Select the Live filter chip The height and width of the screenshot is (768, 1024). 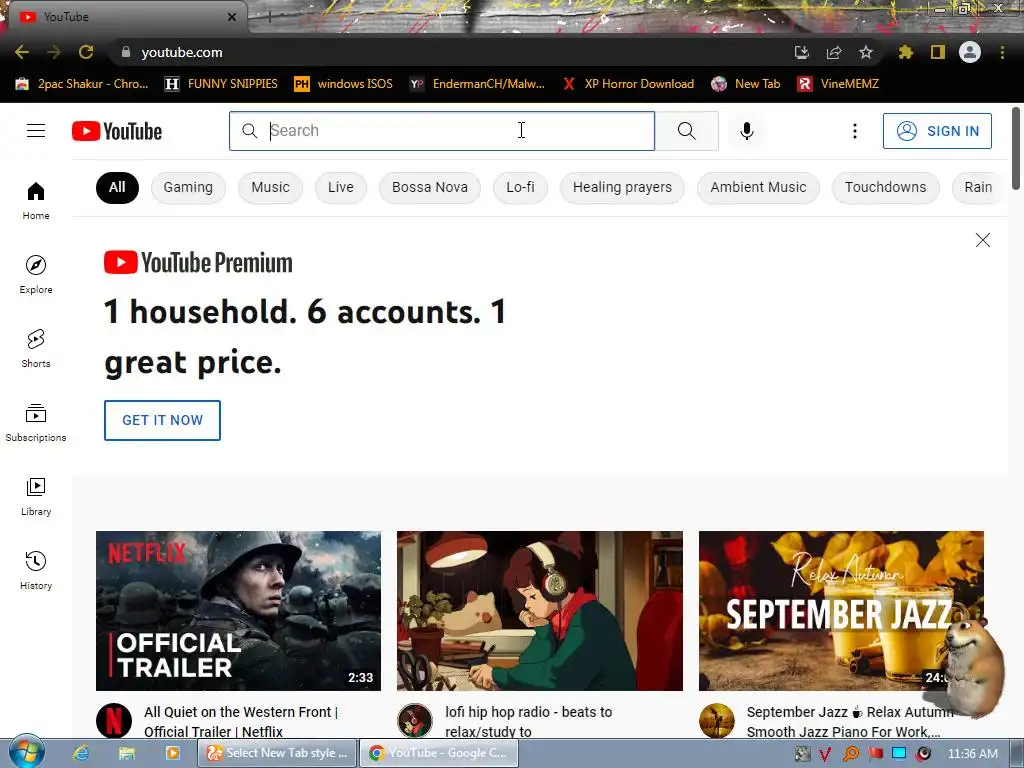pos(340,187)
